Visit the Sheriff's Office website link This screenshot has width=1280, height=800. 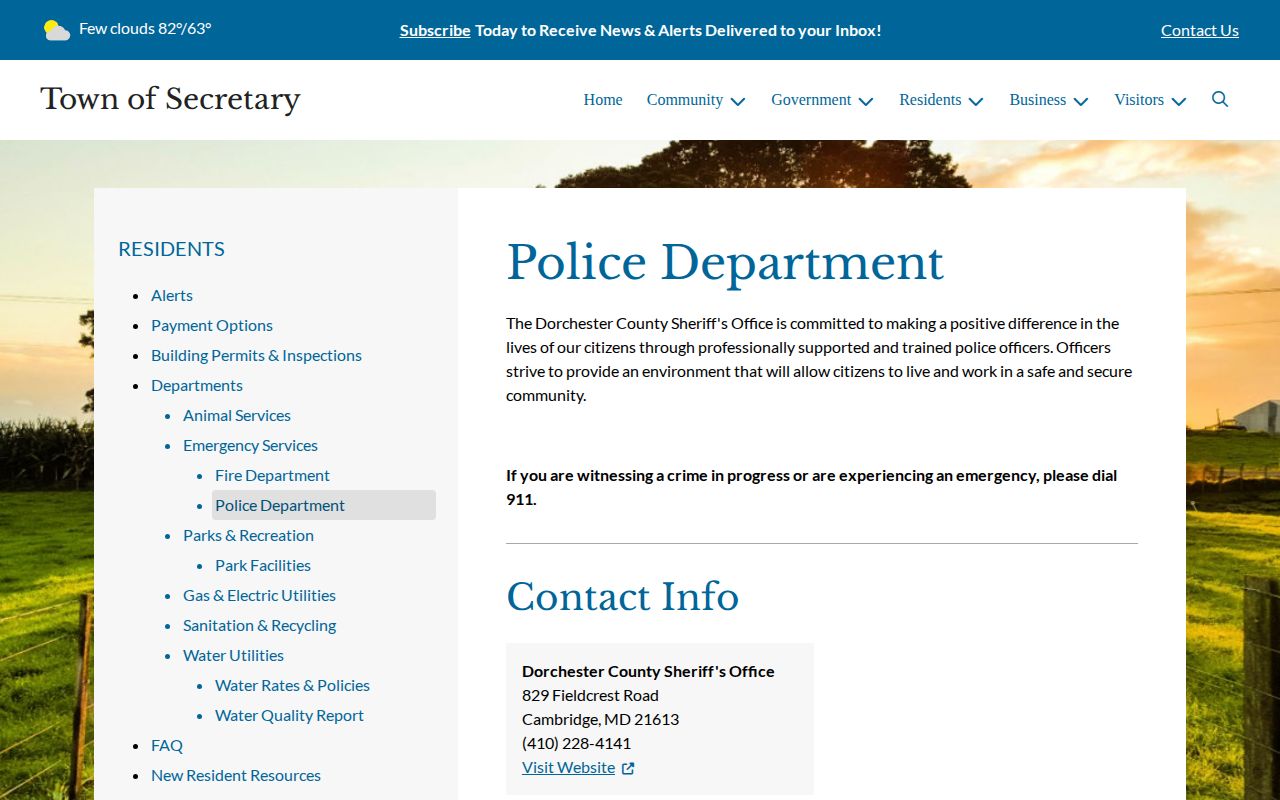click(x=568, y=767)
